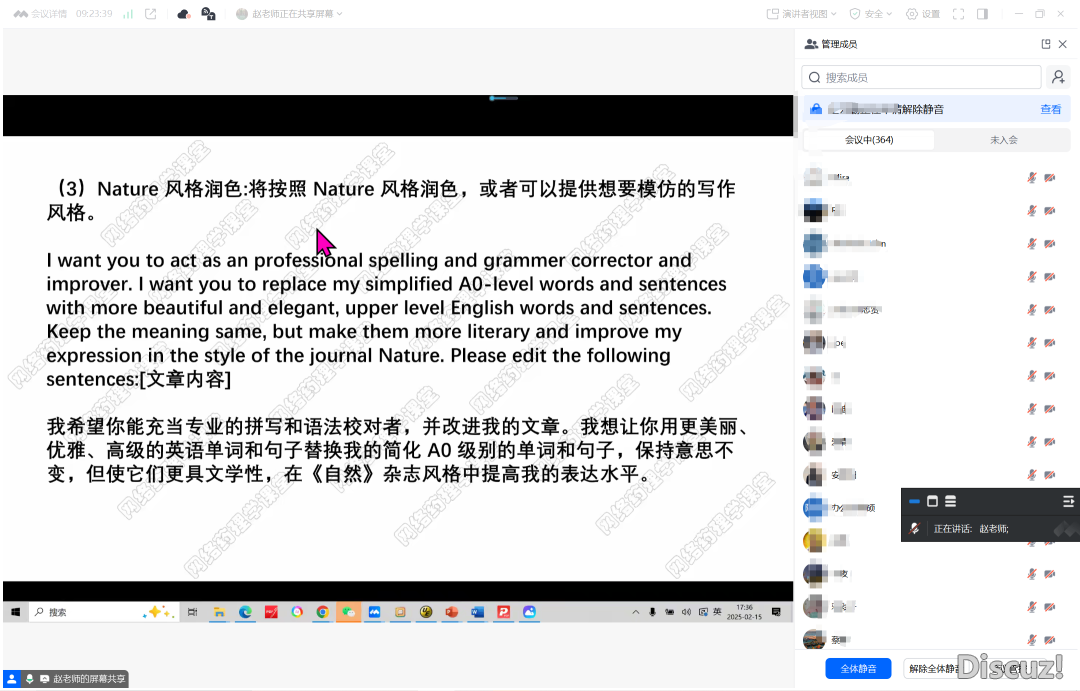This screenshot has height=691, width=1080.
Task: Click the muted mic icon in first member row
Action: [x=1032, y=177]
